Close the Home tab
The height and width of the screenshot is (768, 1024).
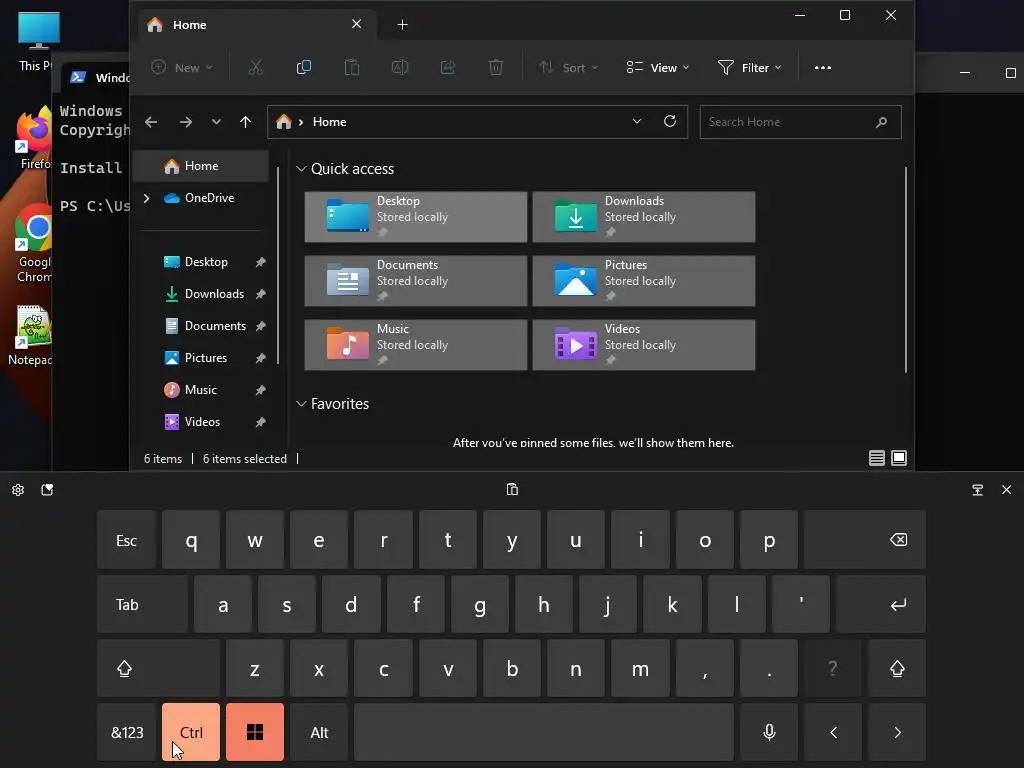click(x=357, y=24)
